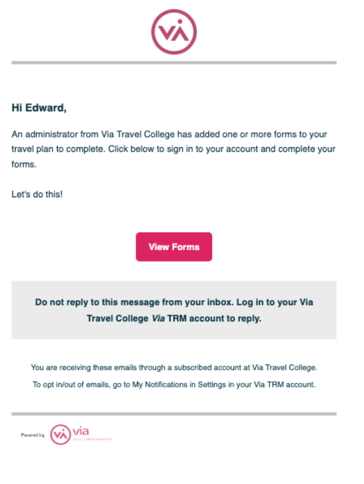Click the italic 'Via' word in notice
The height and width of the screenshot is (484, 364).
click(158, 318)
